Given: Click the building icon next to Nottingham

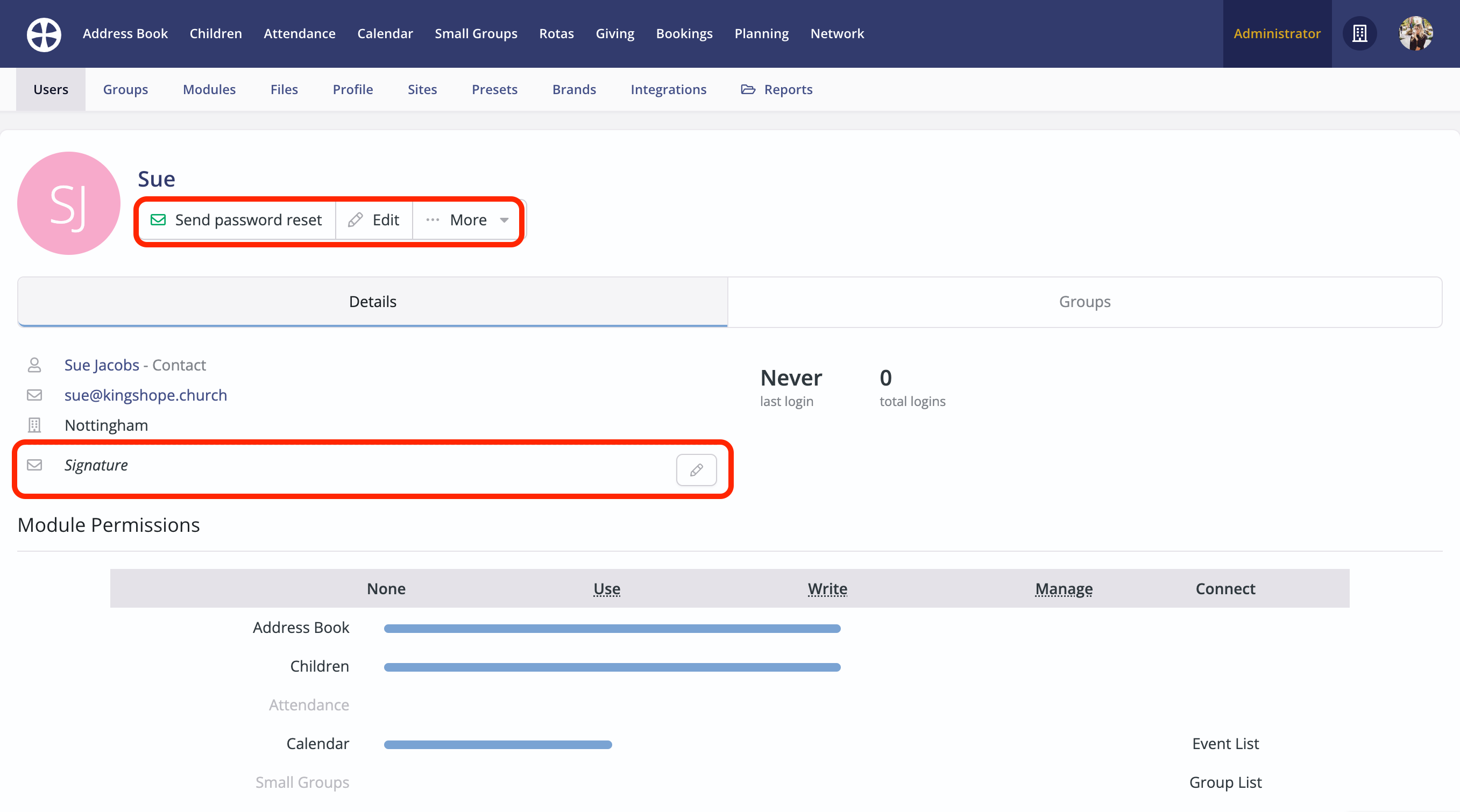Looking at the screenshot, I should coord(34,425).
